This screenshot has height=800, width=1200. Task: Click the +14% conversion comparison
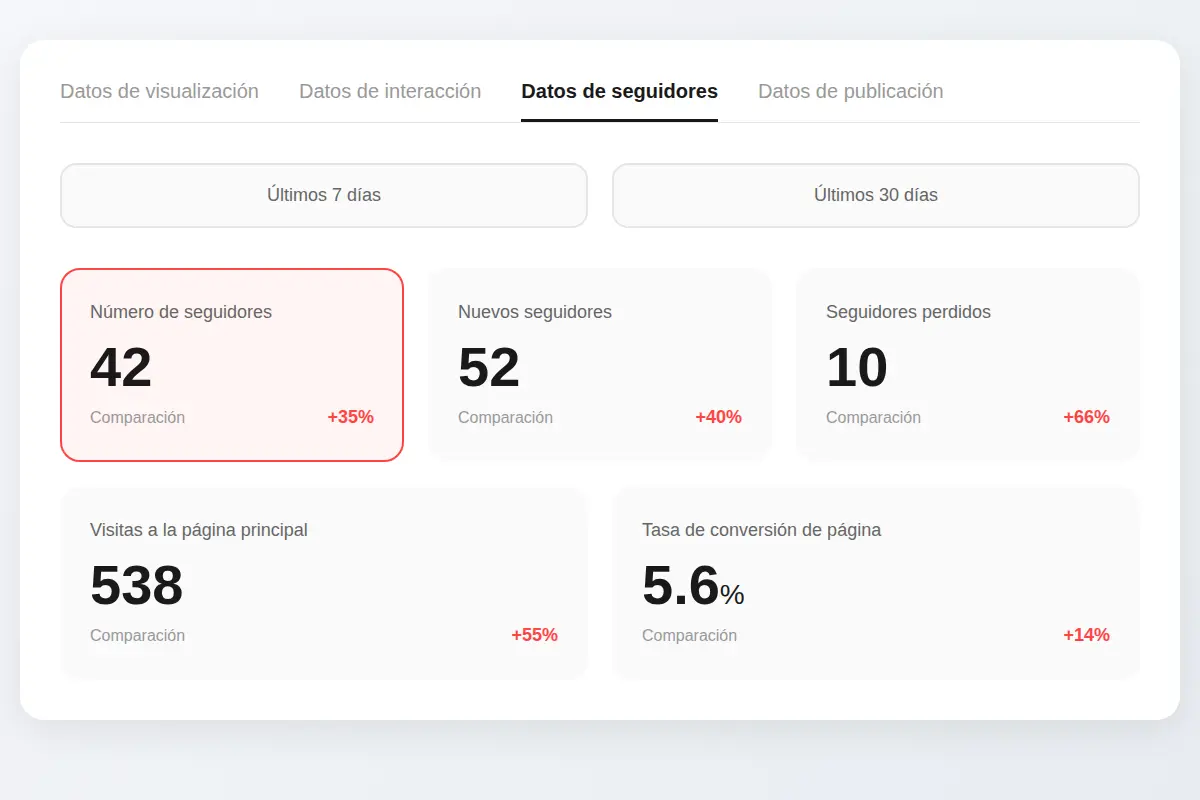point(1086,635)
